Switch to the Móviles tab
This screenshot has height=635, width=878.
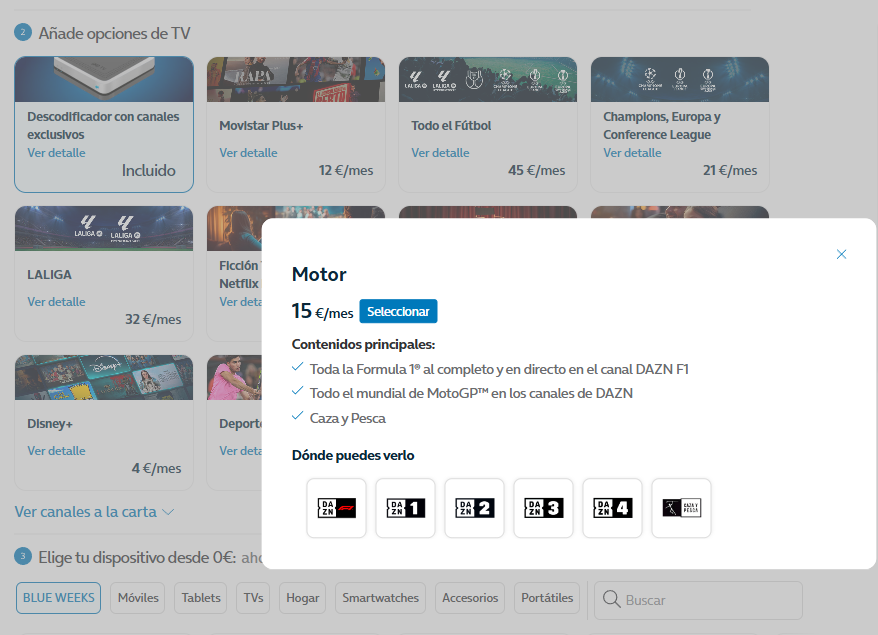tap(138, 598)
